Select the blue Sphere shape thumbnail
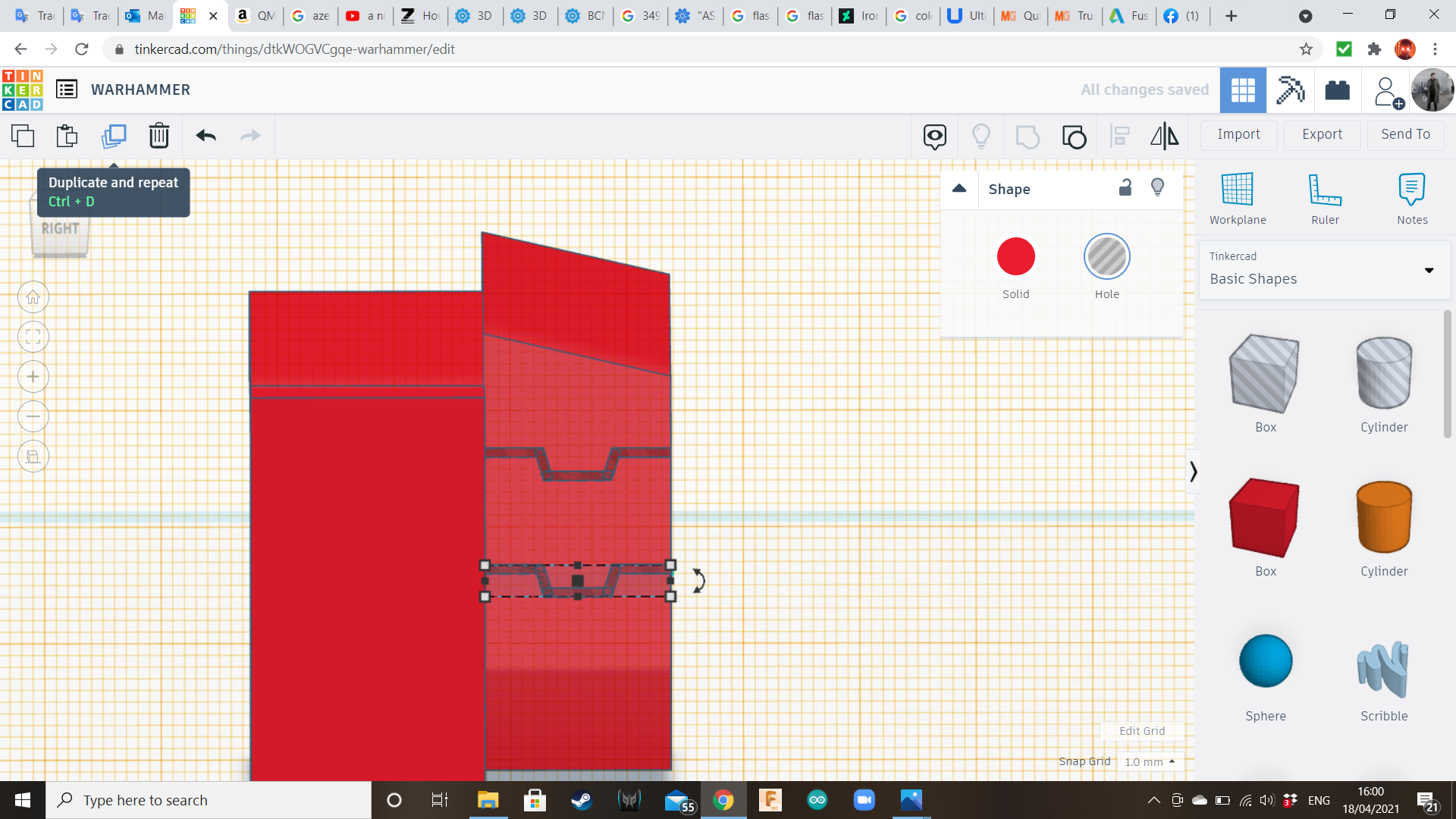The image size is (1456, 819). pos(1265,661)
